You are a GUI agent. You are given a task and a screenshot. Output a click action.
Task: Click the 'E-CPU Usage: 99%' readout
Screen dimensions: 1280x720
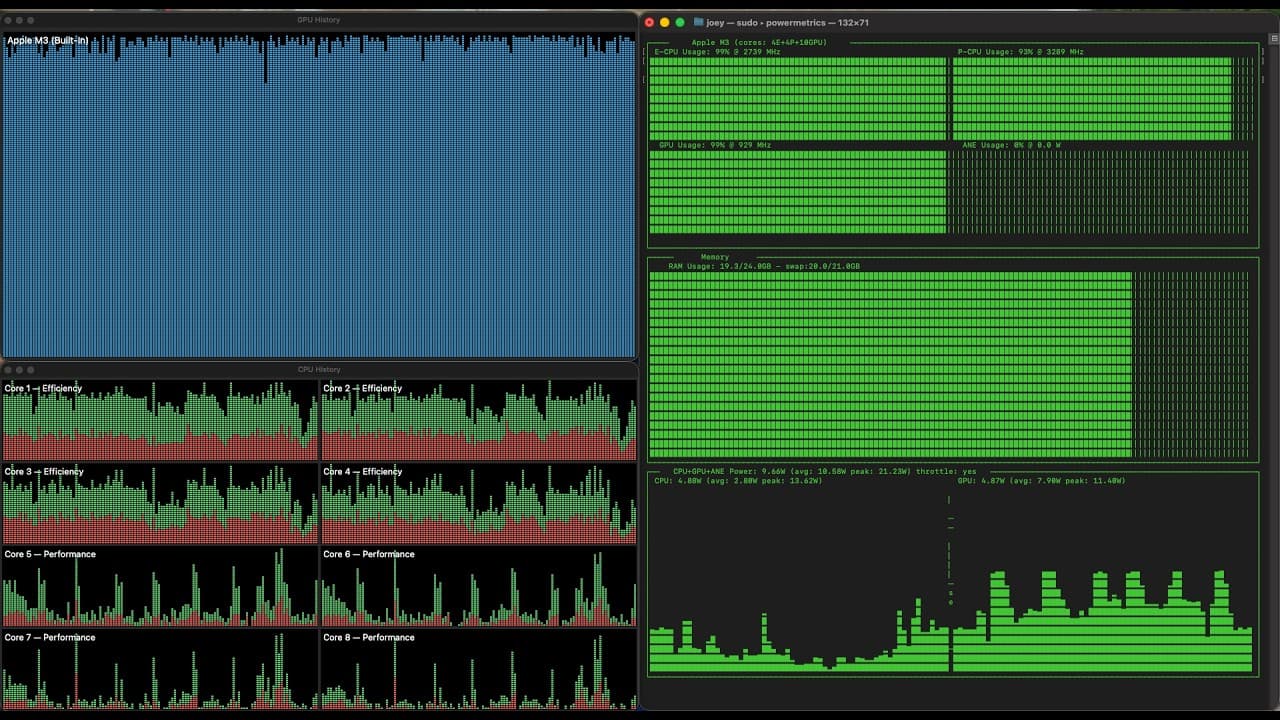tap(717, 51)
